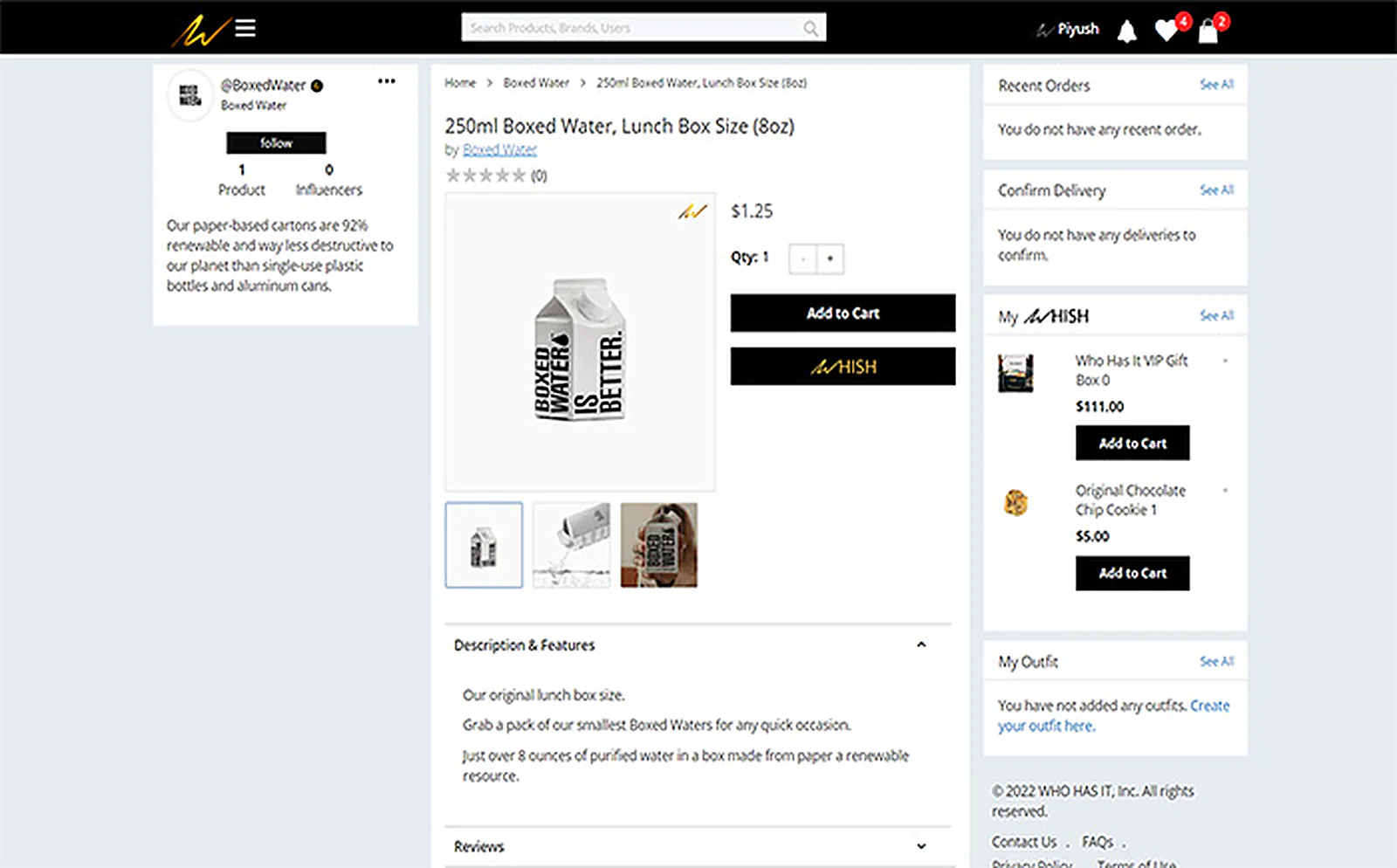Decrease quantity with minus button

(802, 258)
